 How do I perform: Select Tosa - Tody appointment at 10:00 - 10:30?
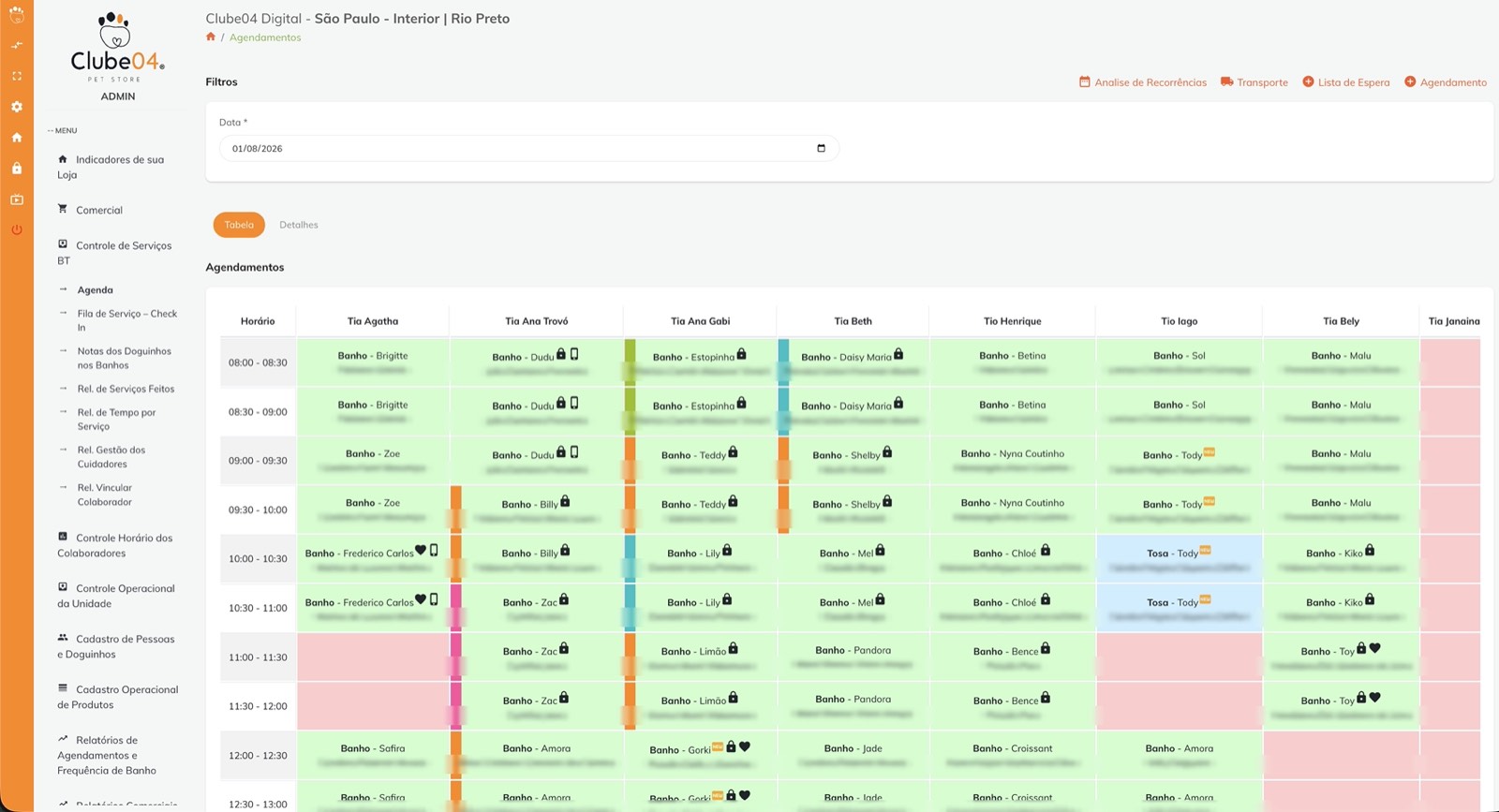(1179, 559)
